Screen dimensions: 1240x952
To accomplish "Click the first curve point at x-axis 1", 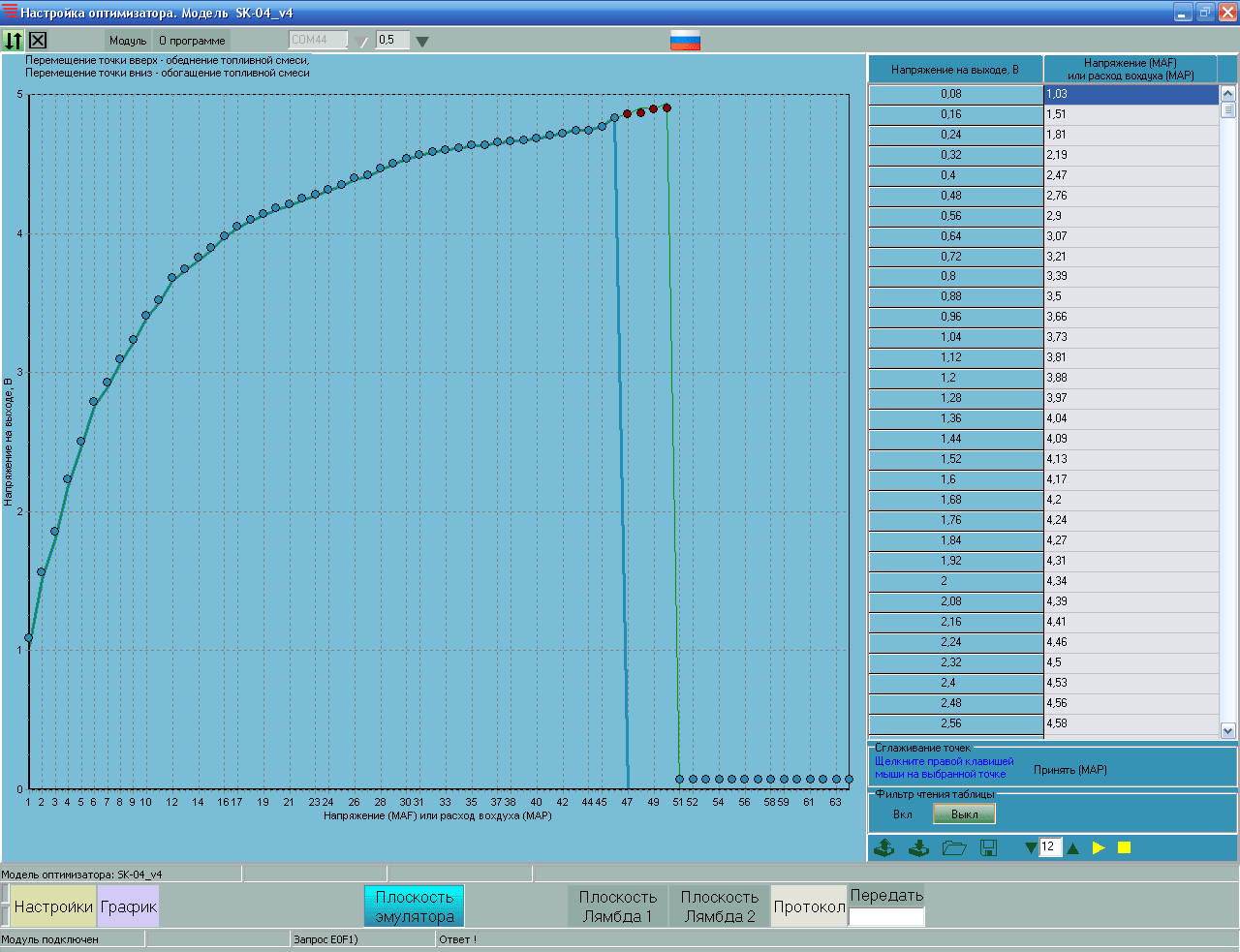I will (x=28, y=638).
